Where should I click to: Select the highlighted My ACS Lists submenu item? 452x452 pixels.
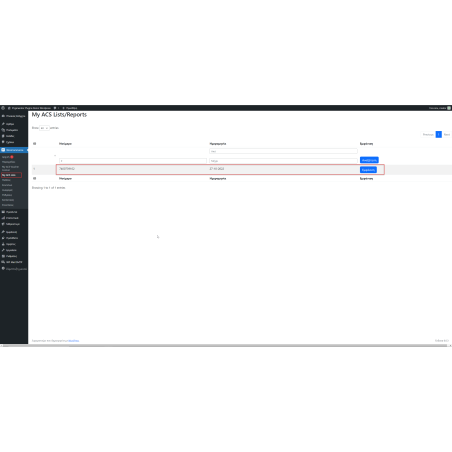11,175
